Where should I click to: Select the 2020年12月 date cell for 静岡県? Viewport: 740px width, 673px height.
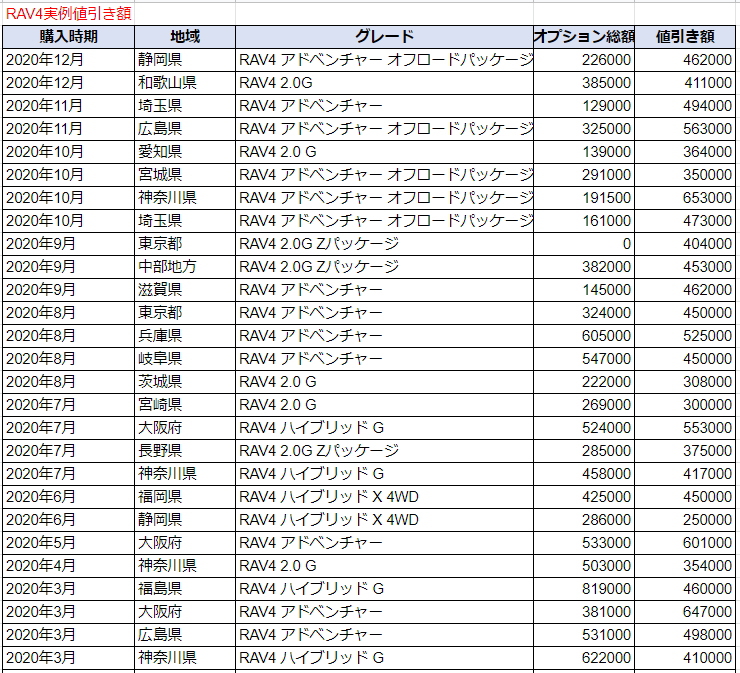click(x=68, y=60)
